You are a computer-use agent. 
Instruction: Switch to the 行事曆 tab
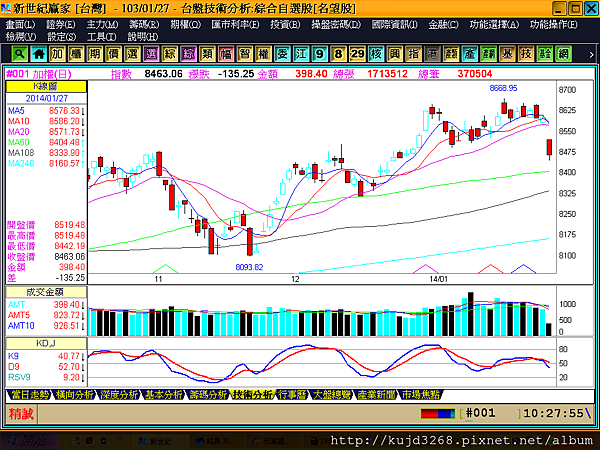point(292,395)
